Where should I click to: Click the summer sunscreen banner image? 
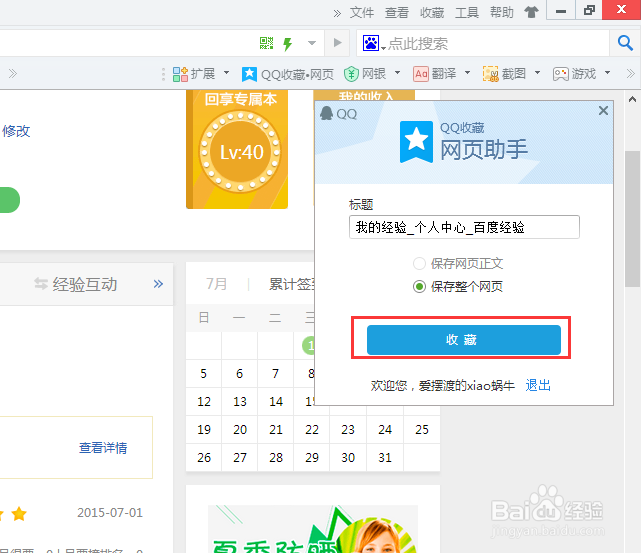[x=313, y=529]
